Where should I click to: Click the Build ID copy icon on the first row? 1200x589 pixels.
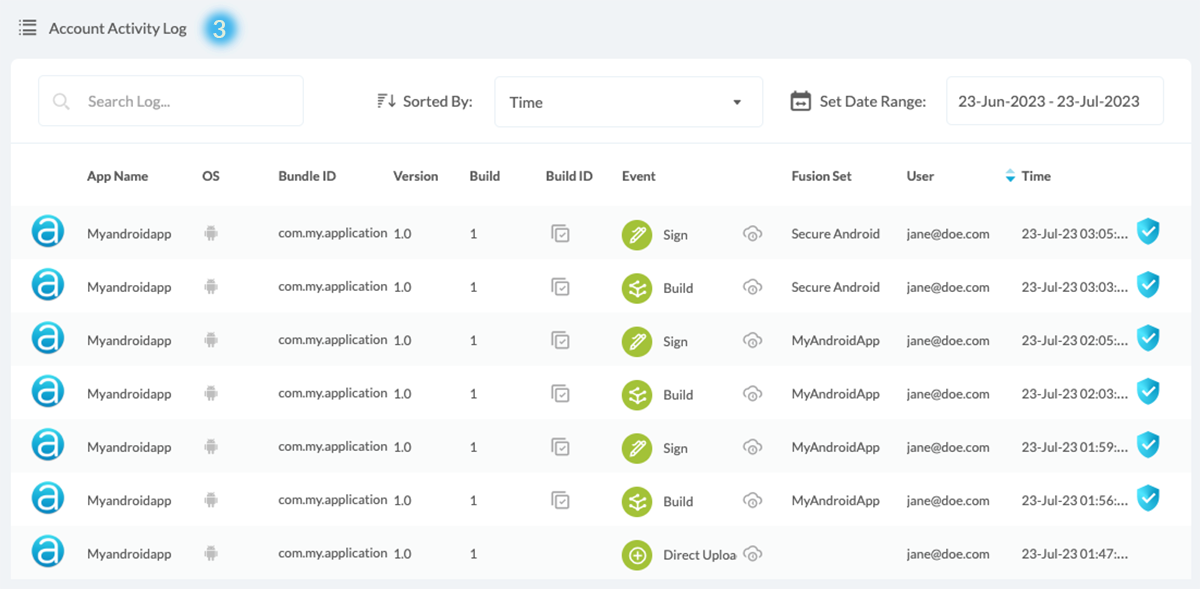[x=561, y=232]
